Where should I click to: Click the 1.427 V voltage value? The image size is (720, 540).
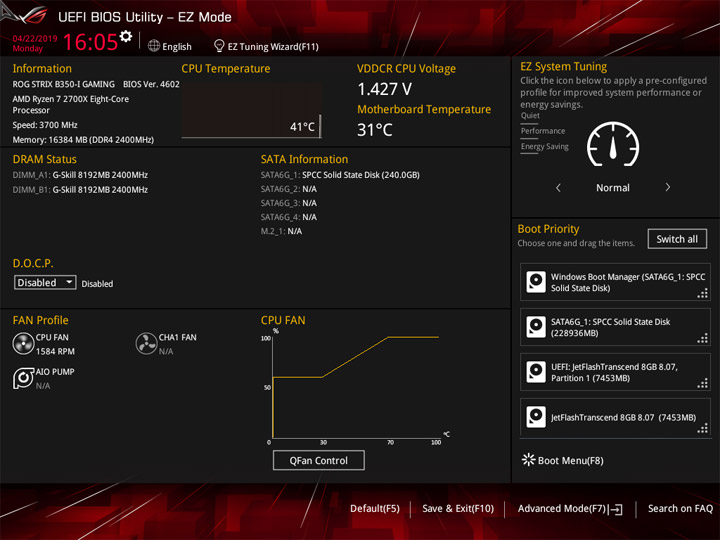(x=384, y=89)
